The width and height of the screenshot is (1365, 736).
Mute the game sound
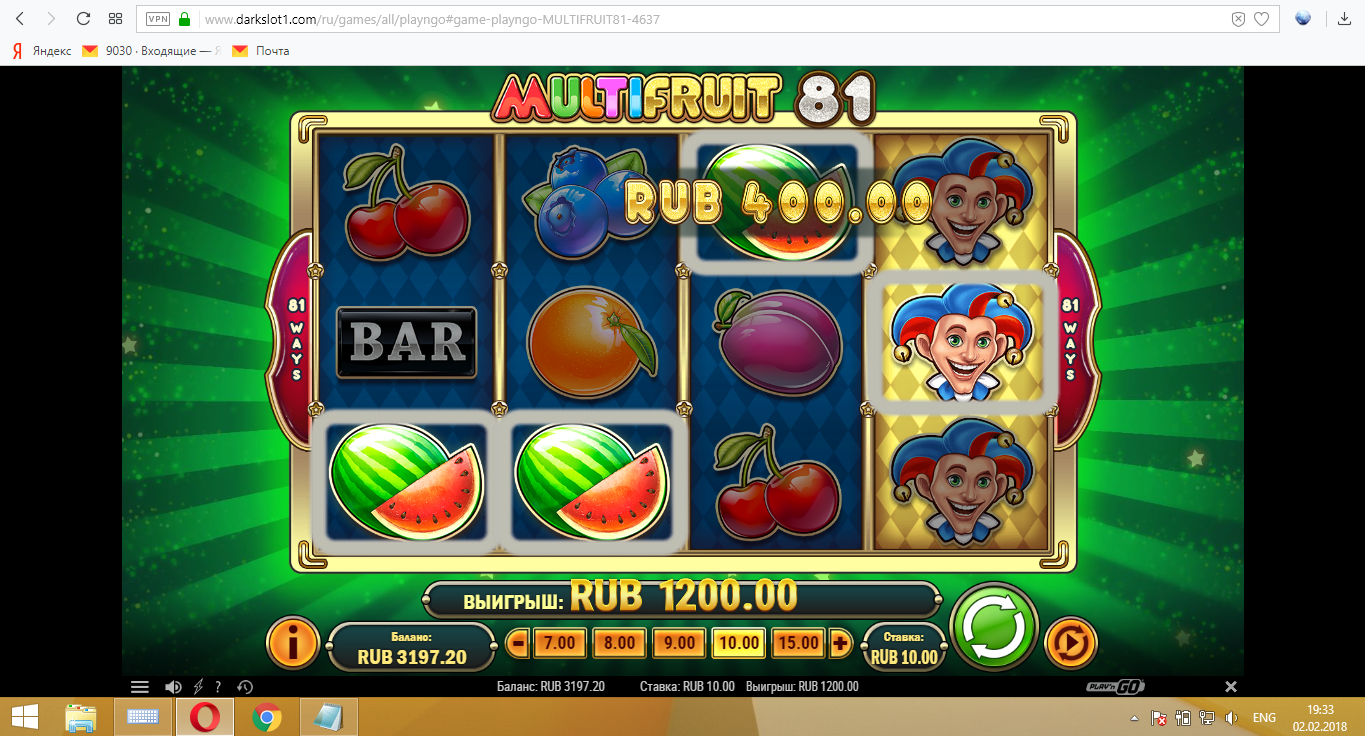coord(172,687)
